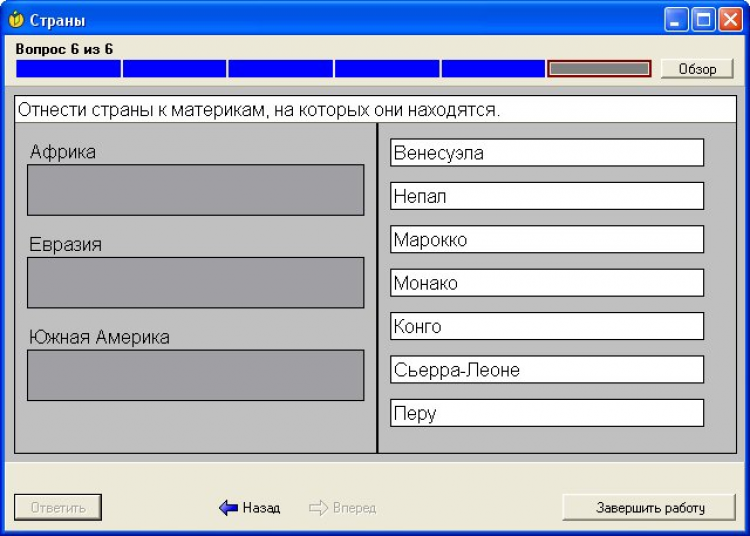Click the Евразия heading label

pyautogui.click(x=66, y=244)
